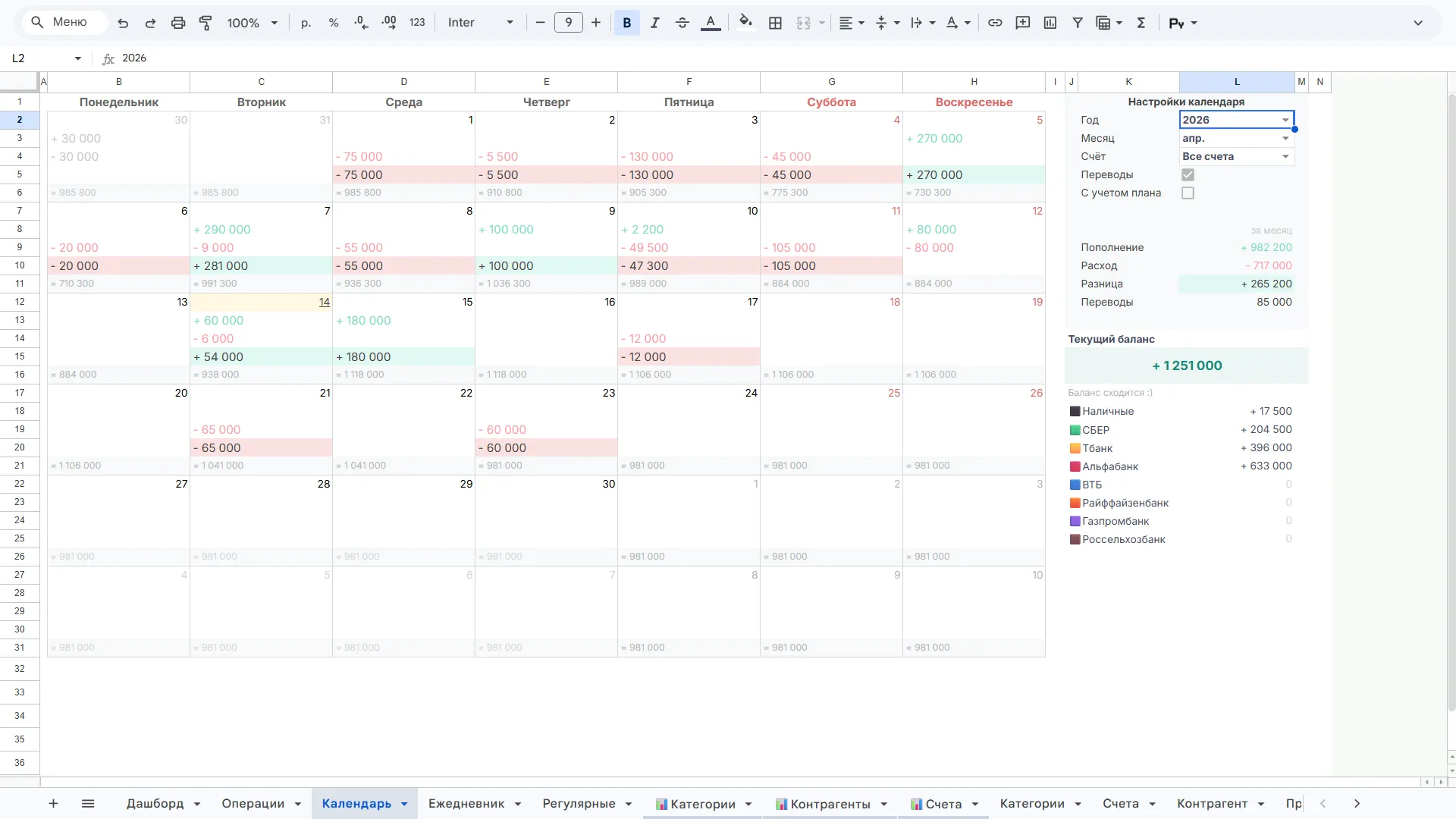Open the Меню search box
Screen dimensions: 1456x819
click(64, 22)
